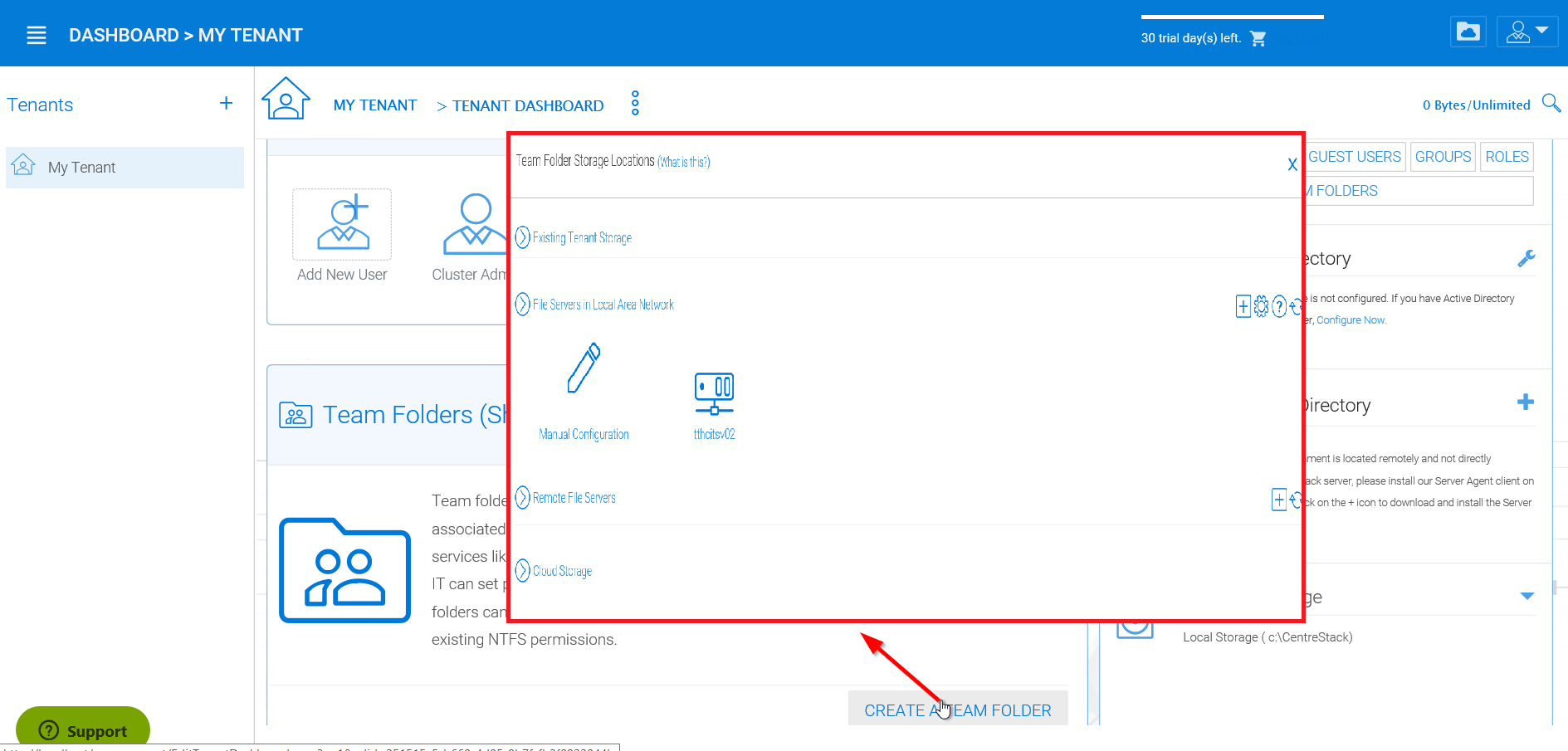Select the tthcitsv02 file server
The width and height of the screenshot is (1568, 751).
coord(714,406)
